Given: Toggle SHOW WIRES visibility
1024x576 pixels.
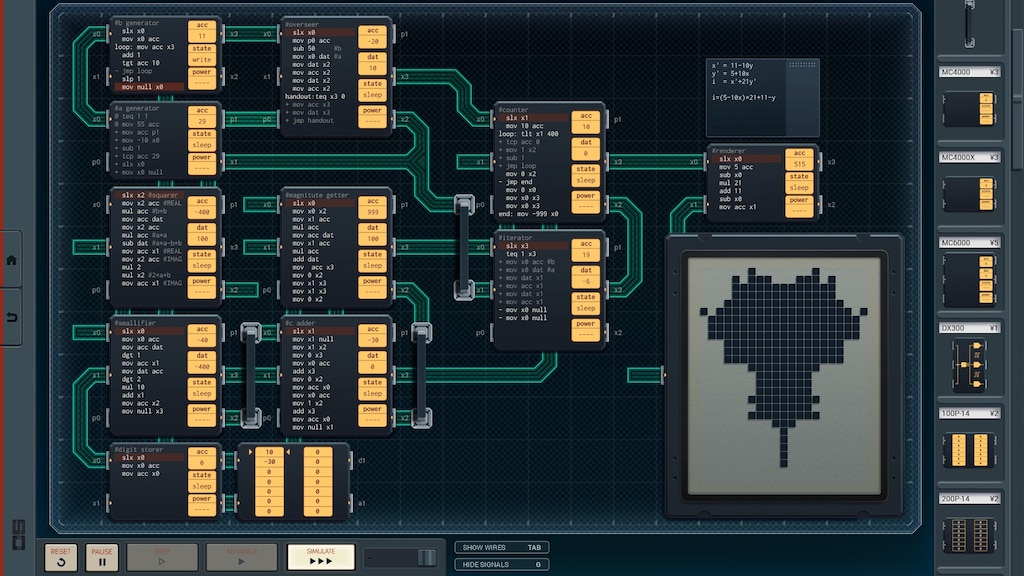Looking at the screenshot, I should 500,547.
